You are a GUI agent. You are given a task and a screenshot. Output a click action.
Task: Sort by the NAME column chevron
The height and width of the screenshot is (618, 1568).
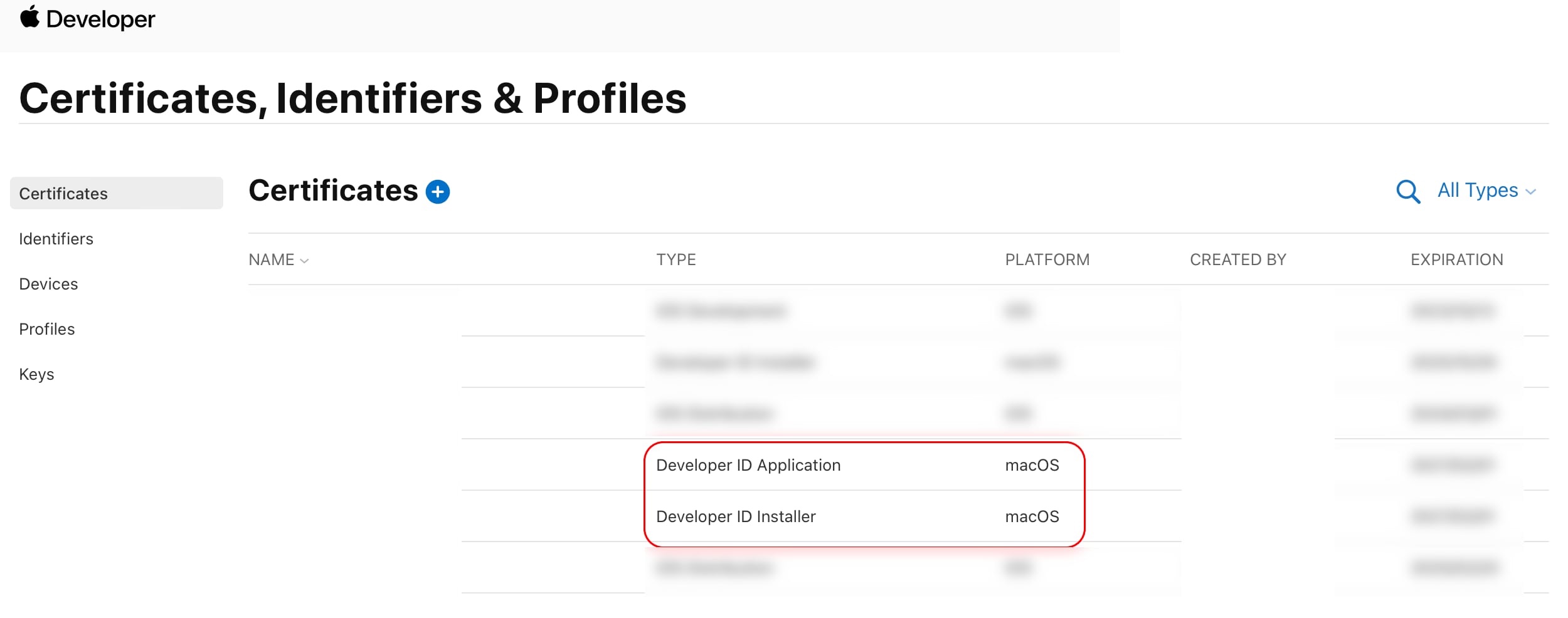(x=304, y=261)
